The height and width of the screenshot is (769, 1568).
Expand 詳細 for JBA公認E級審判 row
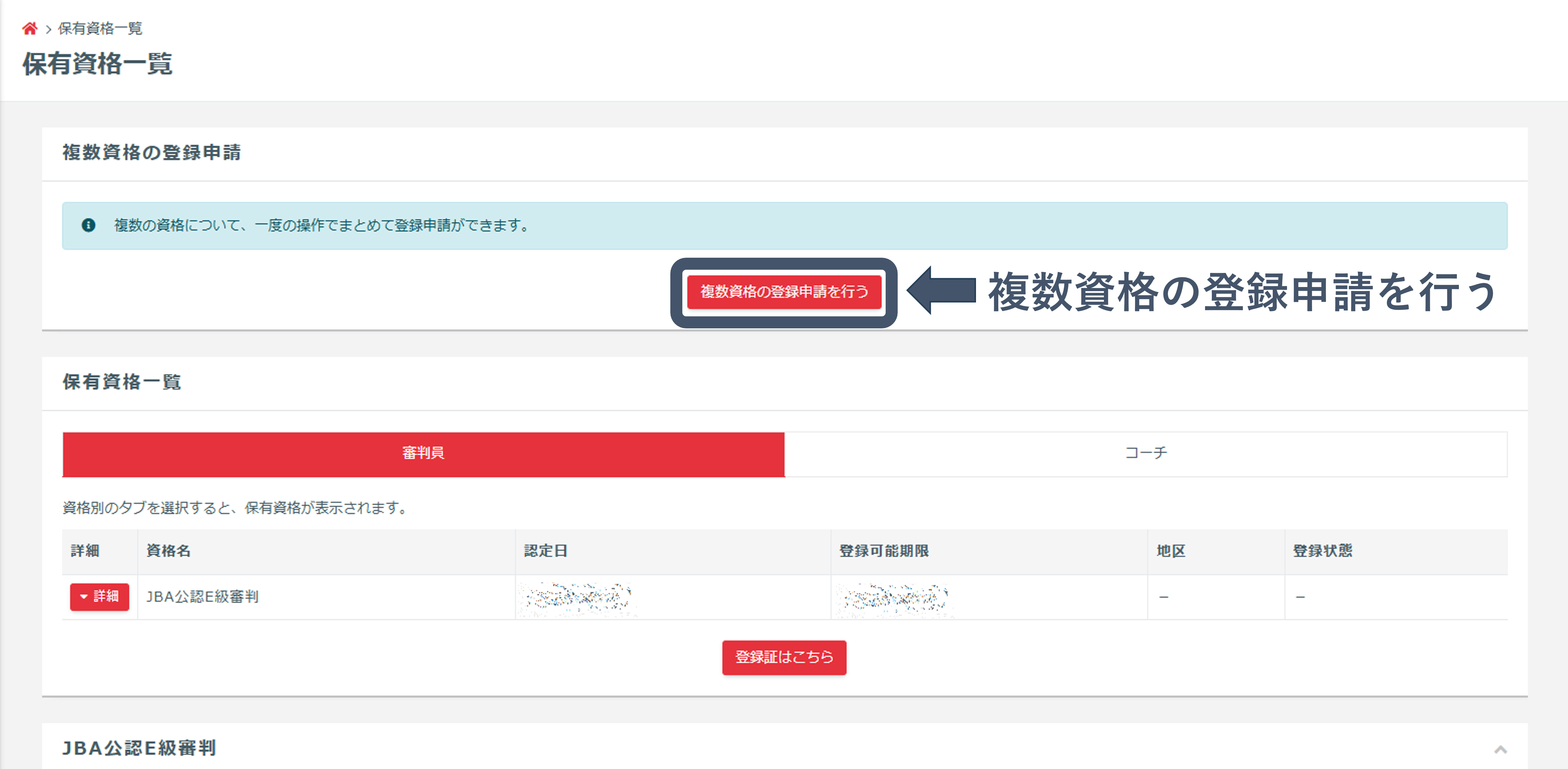[99, 596]
